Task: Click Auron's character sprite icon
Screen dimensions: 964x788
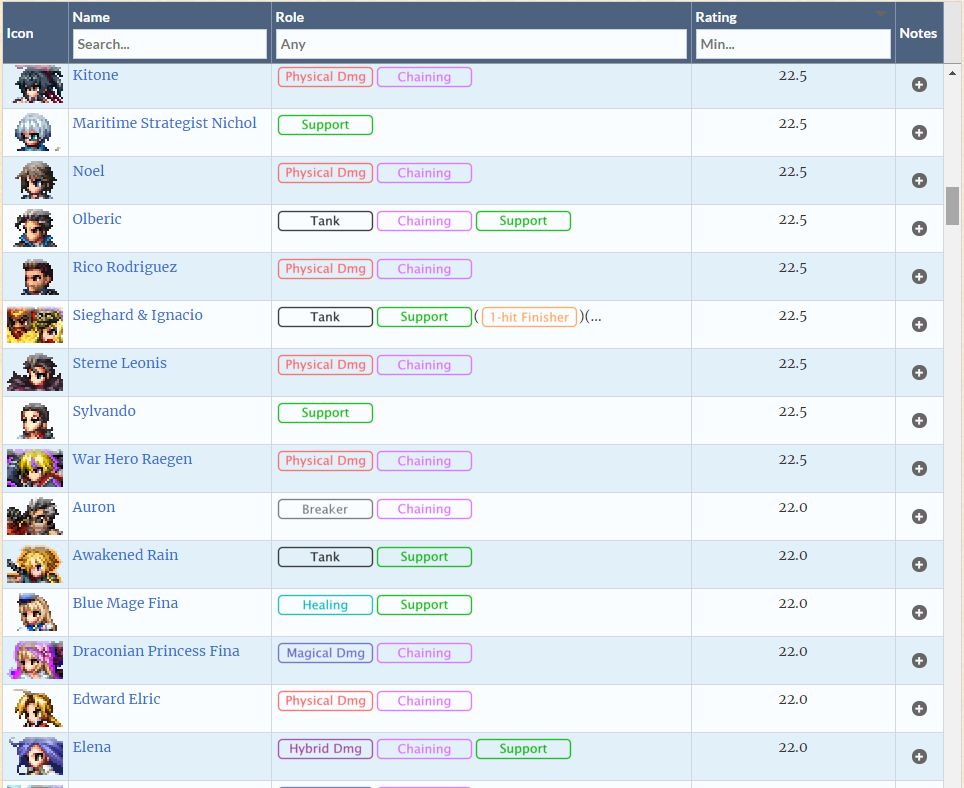Action: click(x=35, y=516)
